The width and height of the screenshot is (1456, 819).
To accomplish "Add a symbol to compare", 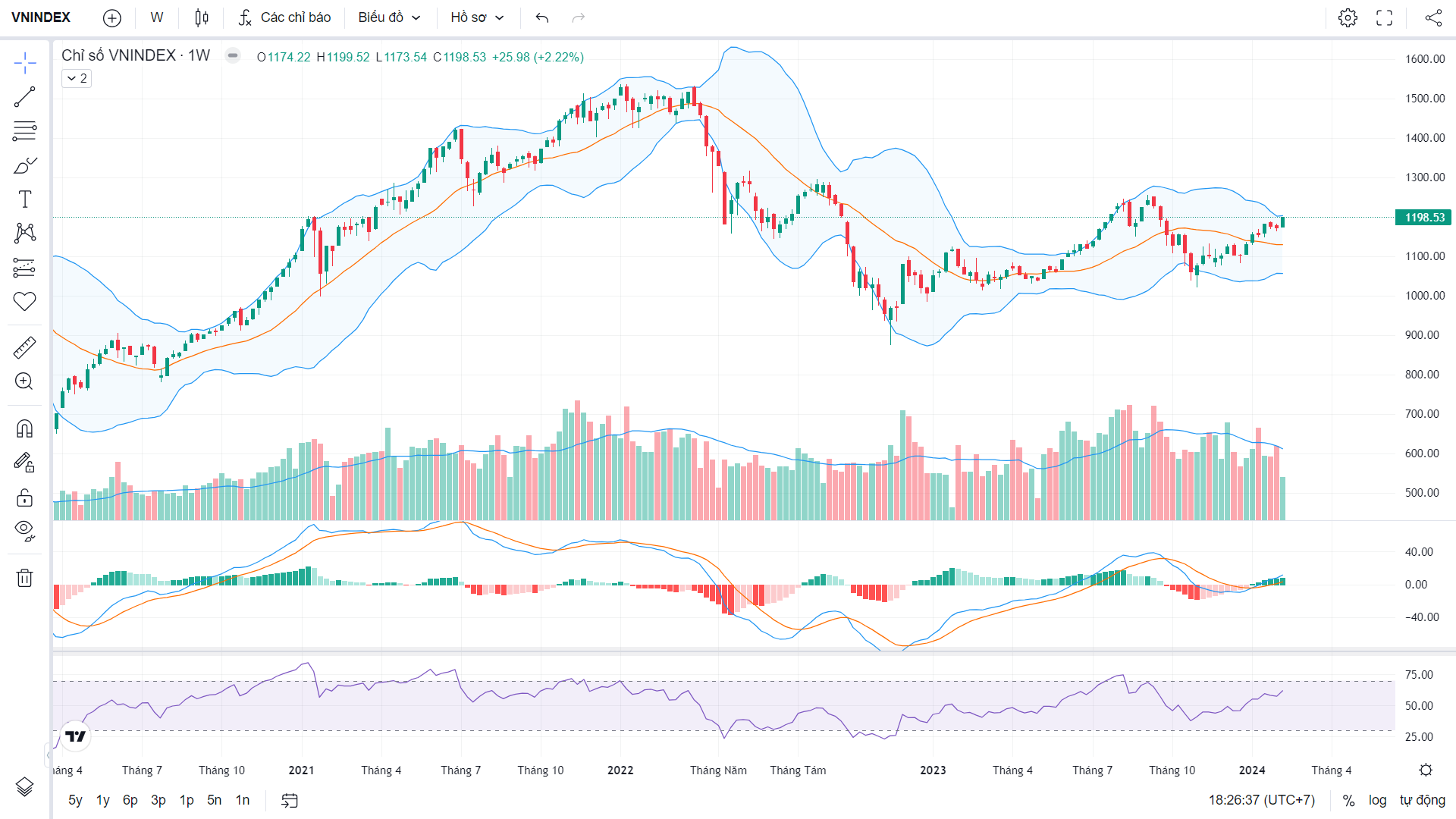I will click(112, 17).
